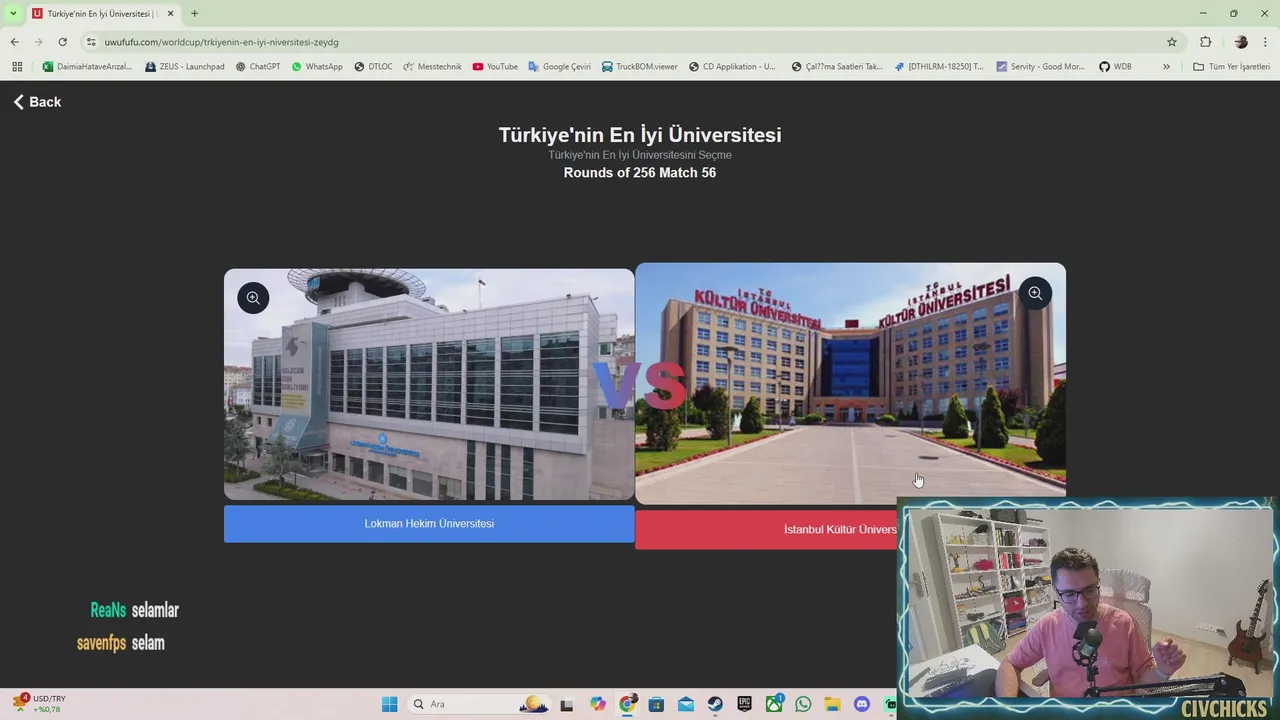Bookmark this page with star icon
1280x720 pixels.
click(x=1172, y=42)
